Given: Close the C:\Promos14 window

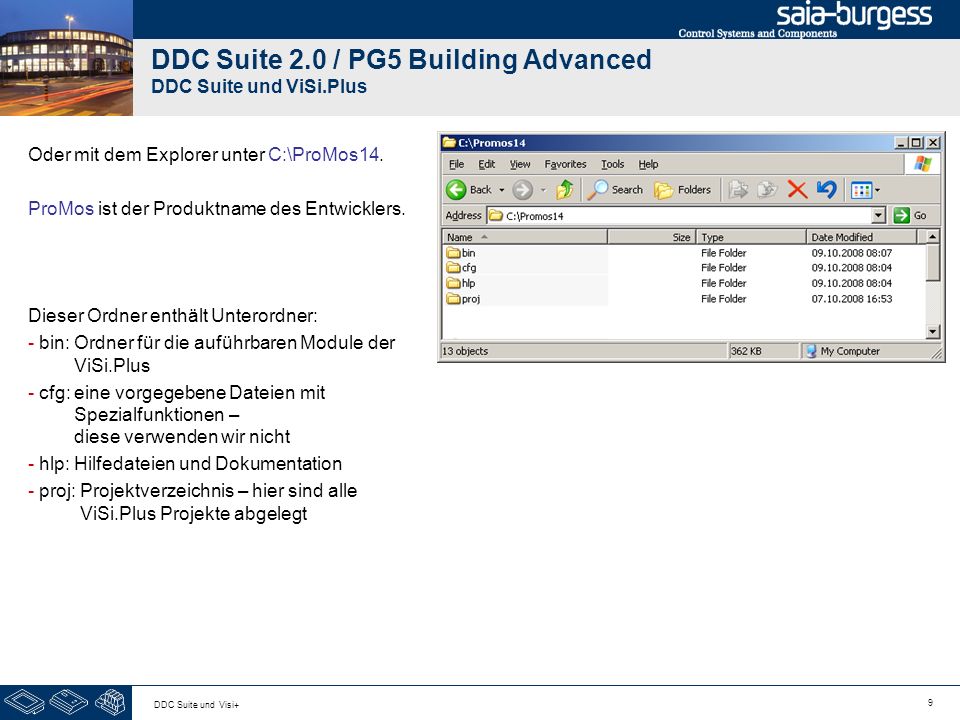Looking at the screenshot, I should (932, 143).
